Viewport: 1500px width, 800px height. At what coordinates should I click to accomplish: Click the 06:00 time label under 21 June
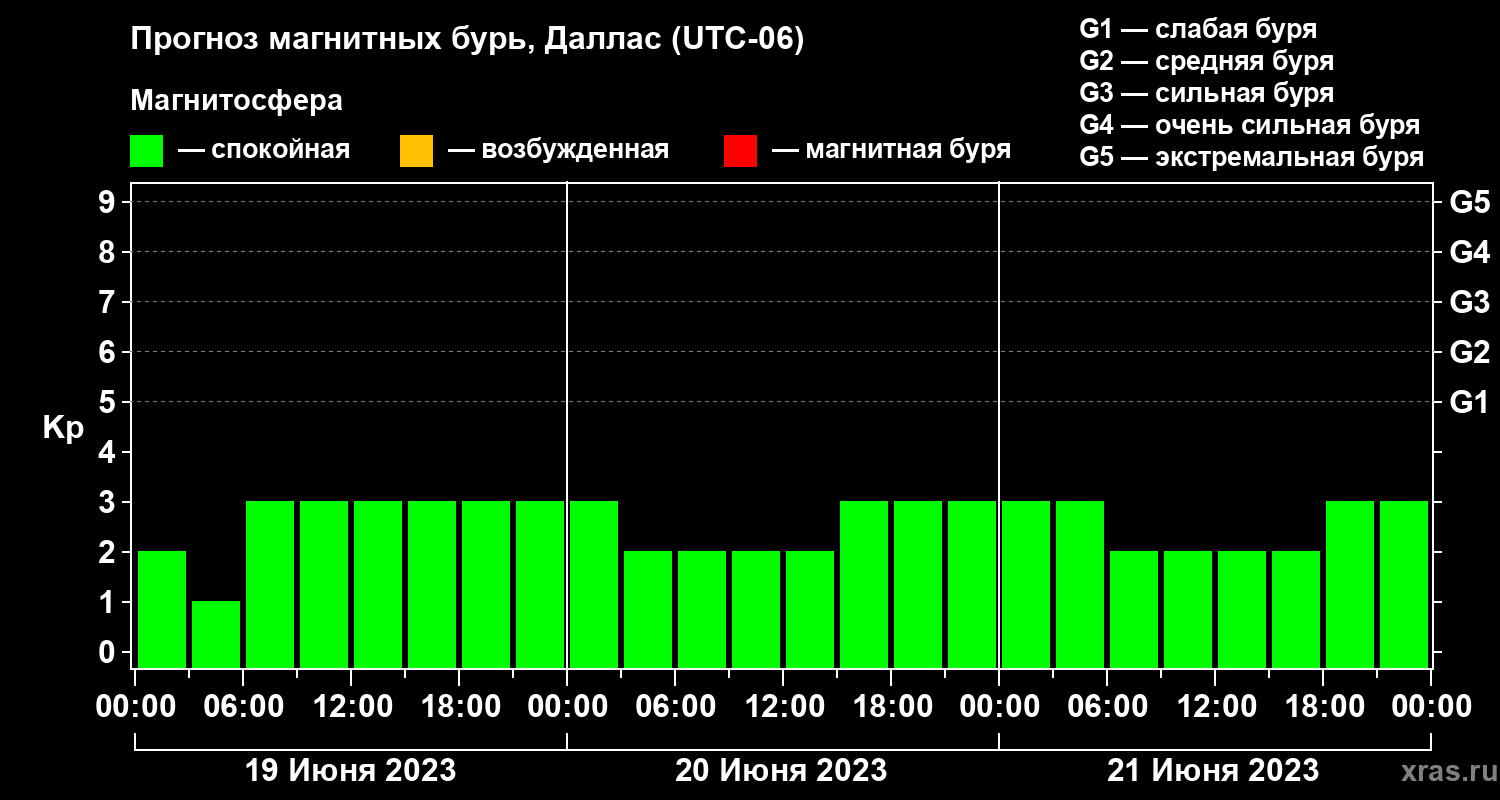(x=1108, y=707)
